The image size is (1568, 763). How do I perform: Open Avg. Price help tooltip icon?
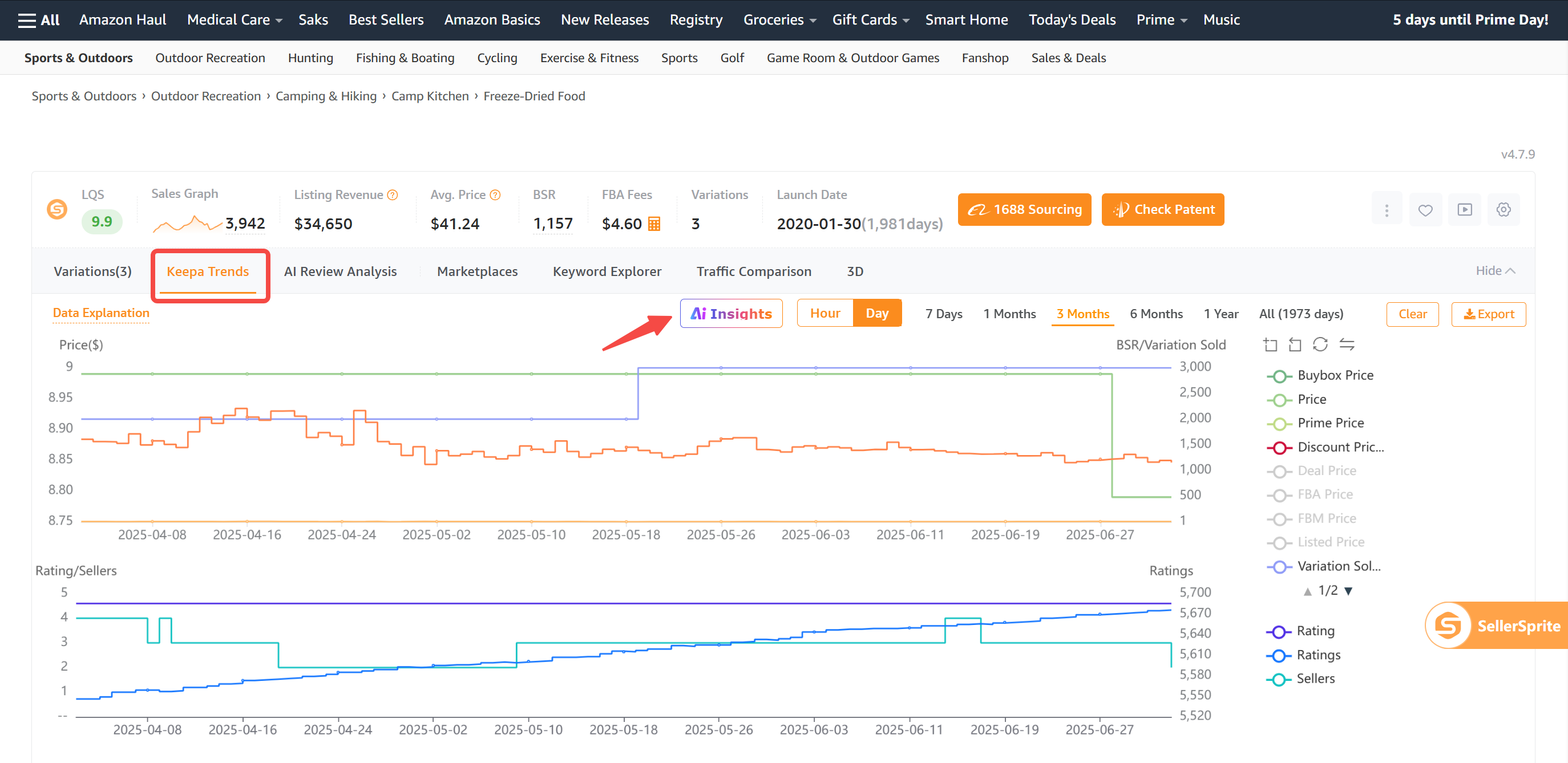(x=495, y=194)
